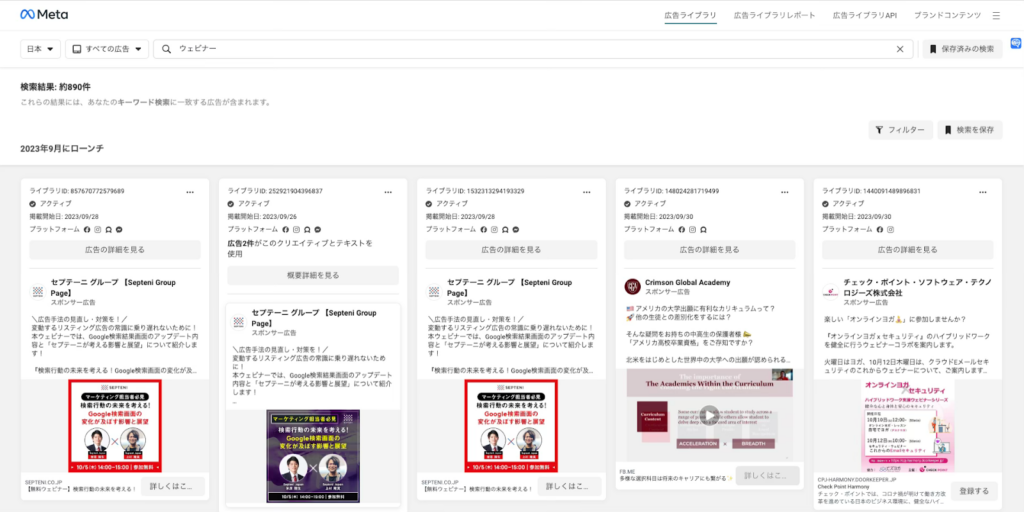Click the ウェビナー search input field
The image size is (1024, 512).
coord(530,48)
